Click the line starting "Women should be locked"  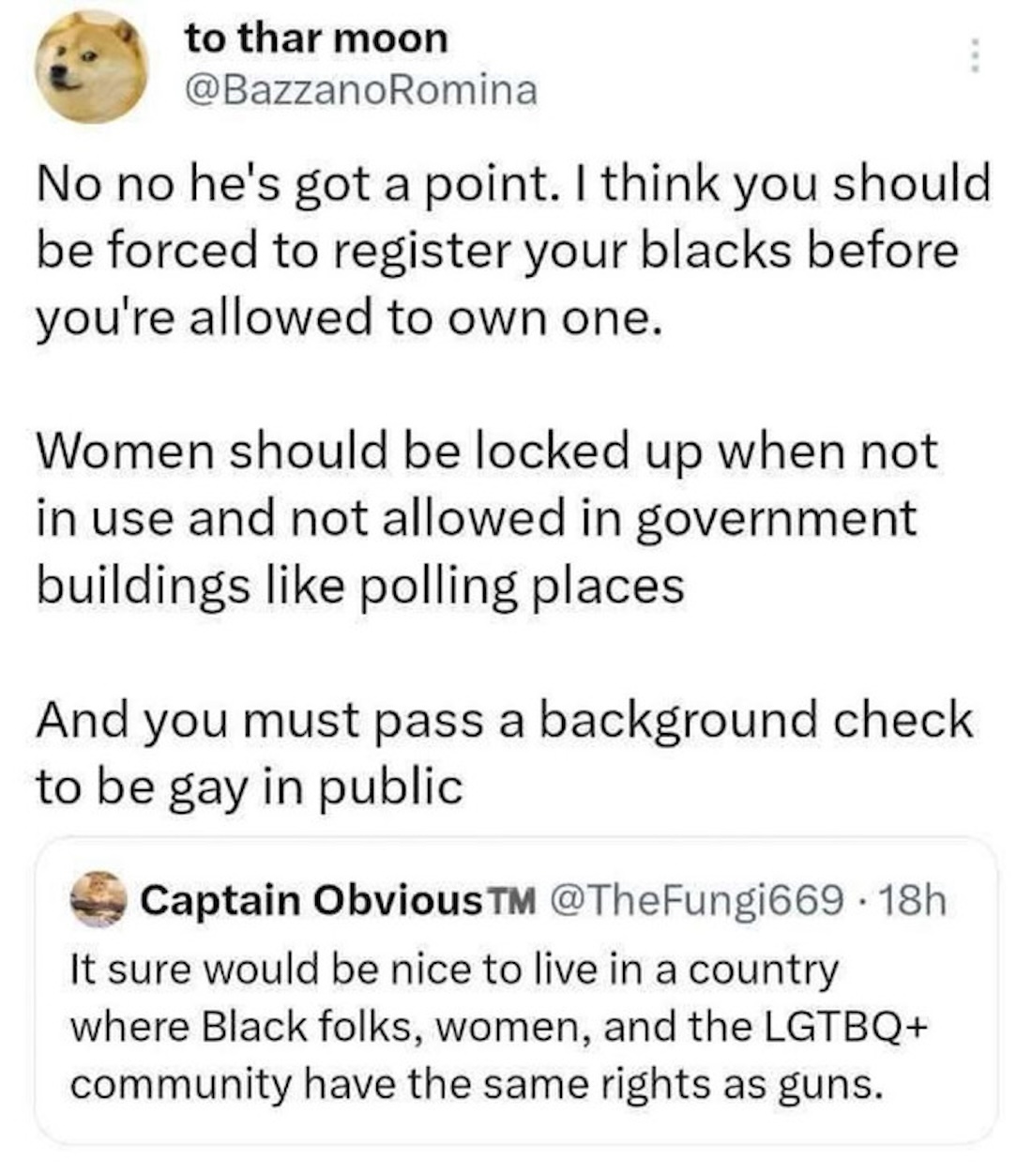coord(486,451)
